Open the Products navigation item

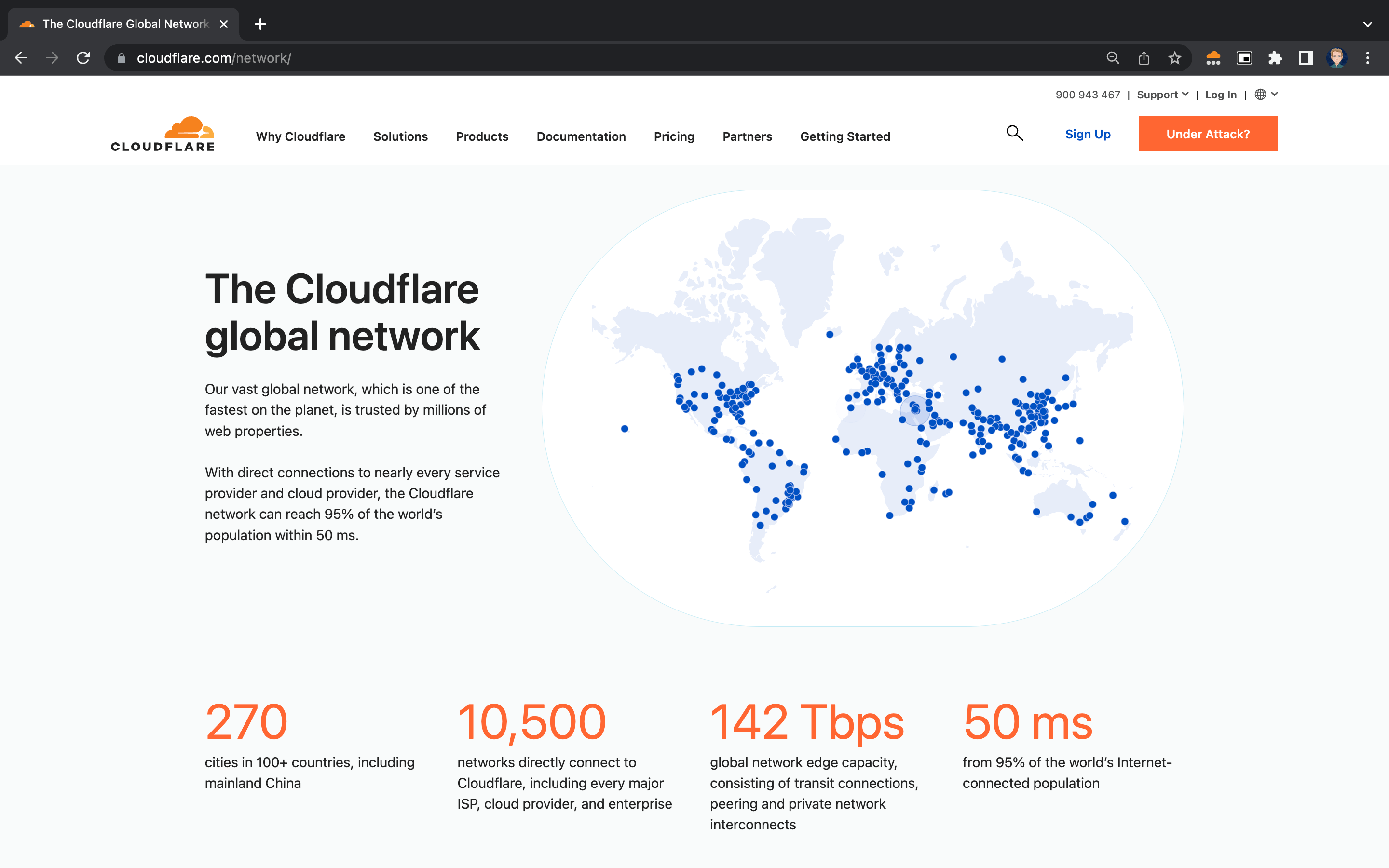click(482, 136)
